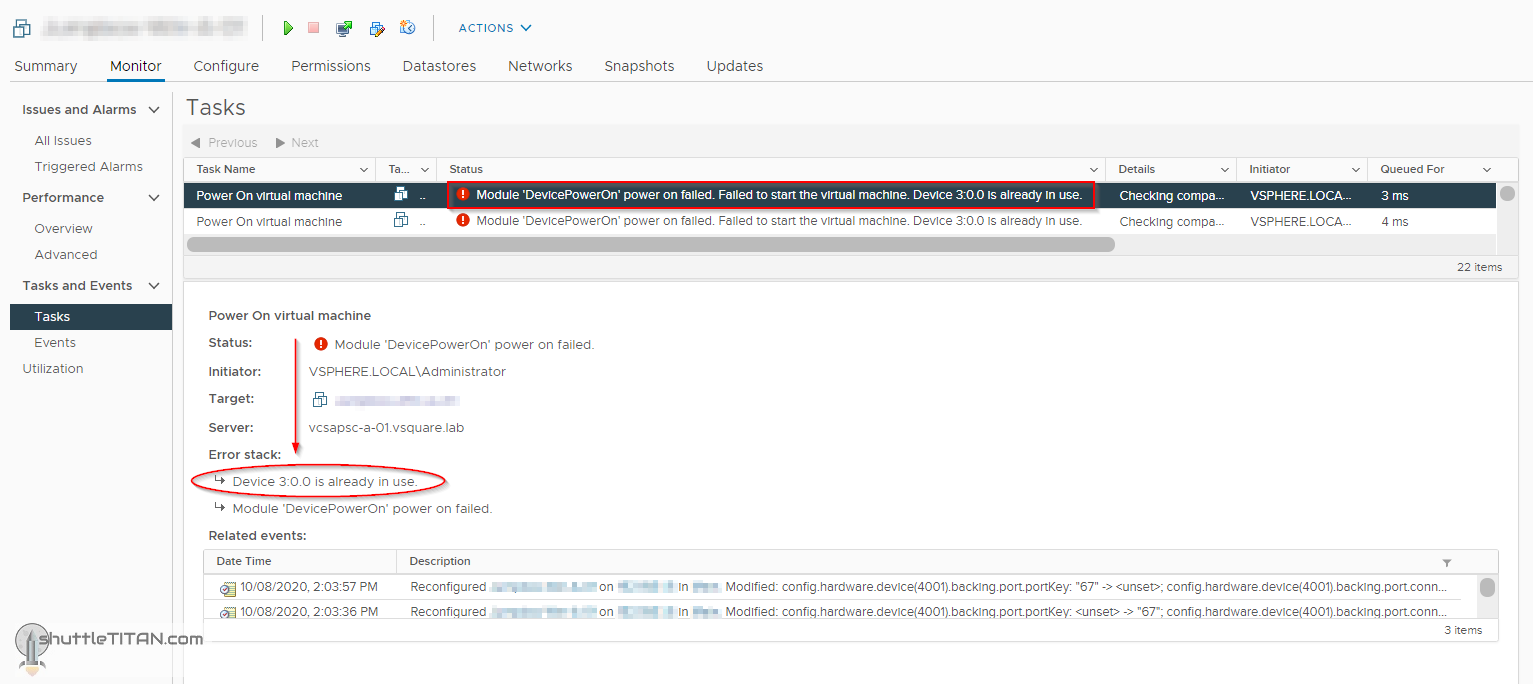Collapse the Tasks and Events section

(x=154, y=286)
